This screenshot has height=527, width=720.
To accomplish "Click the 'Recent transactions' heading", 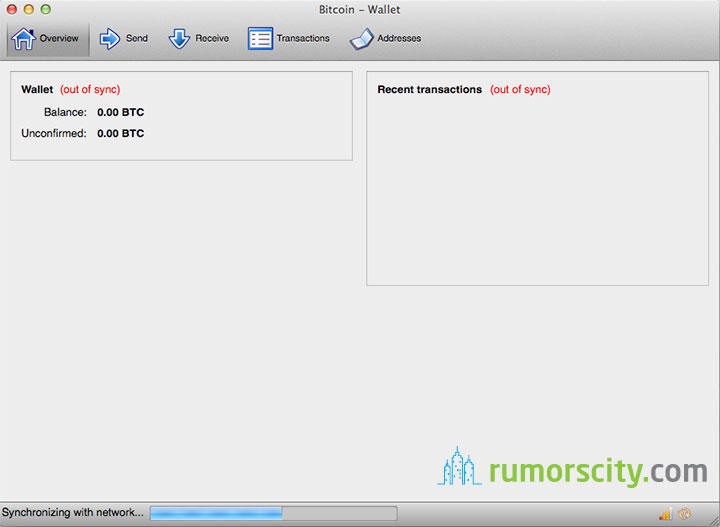I will tap(429, 90).
